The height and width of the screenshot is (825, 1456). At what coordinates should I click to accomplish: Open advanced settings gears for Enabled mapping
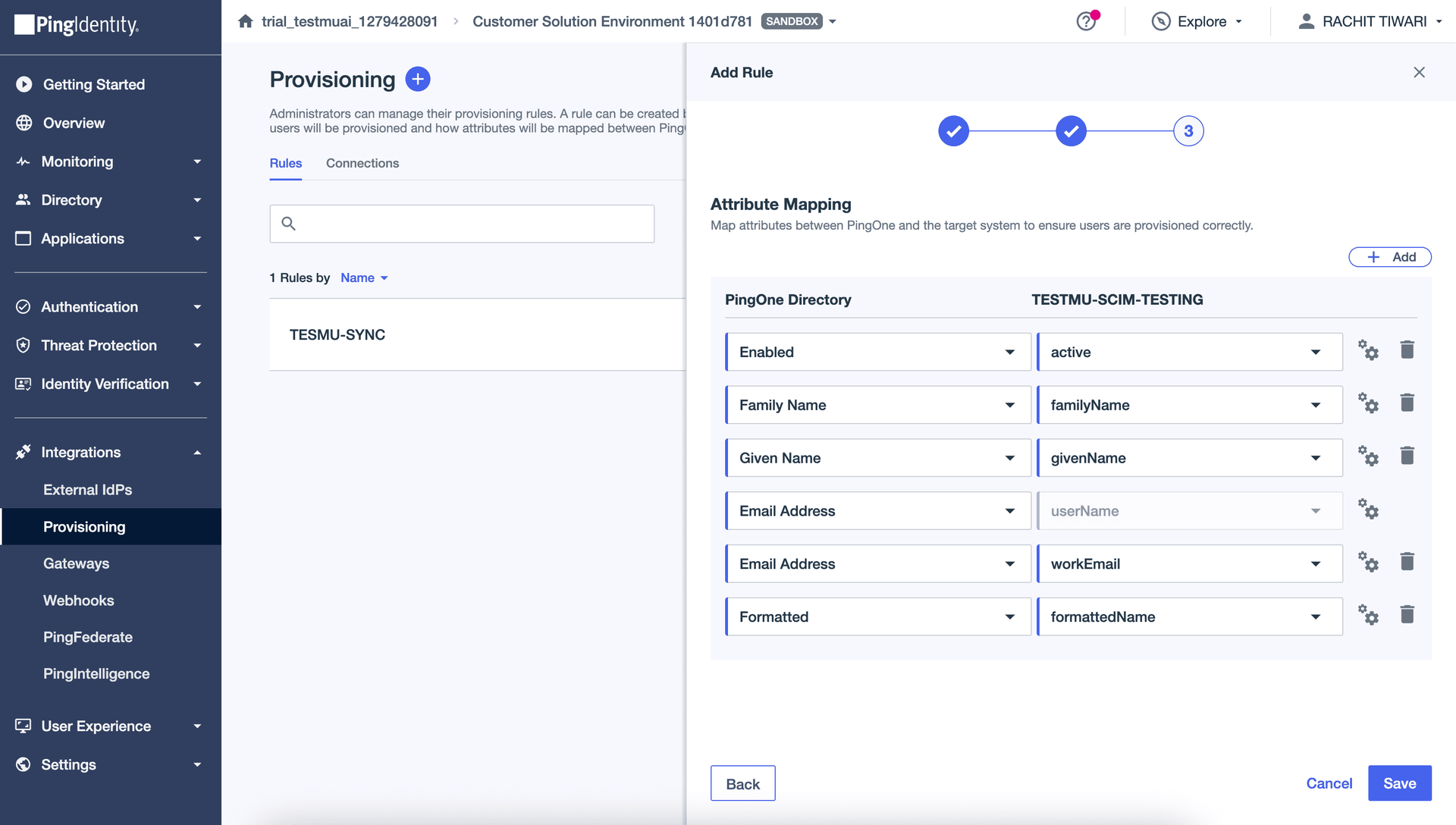[1368, 350]
